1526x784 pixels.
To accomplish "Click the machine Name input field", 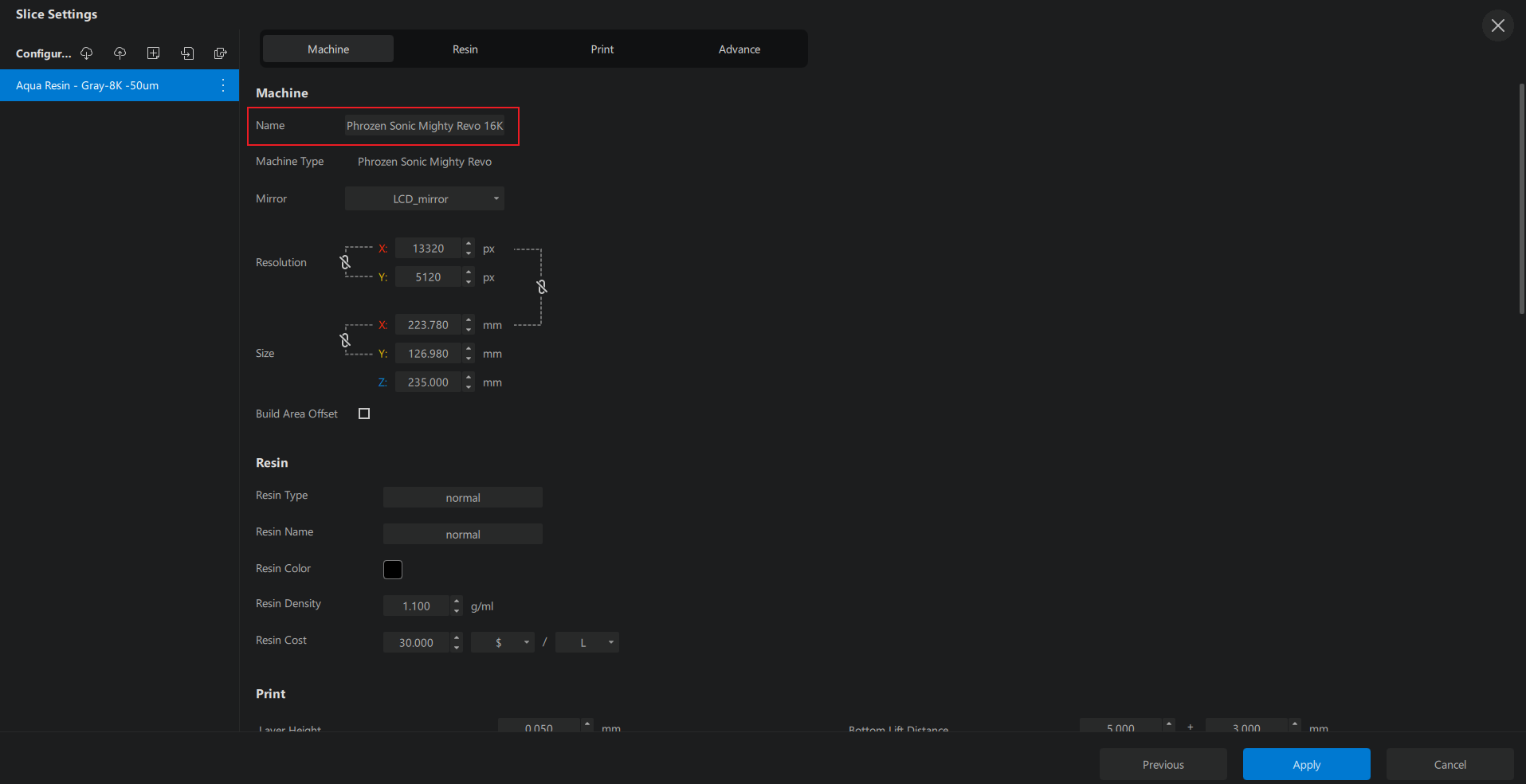I will (x=425, y=126).
